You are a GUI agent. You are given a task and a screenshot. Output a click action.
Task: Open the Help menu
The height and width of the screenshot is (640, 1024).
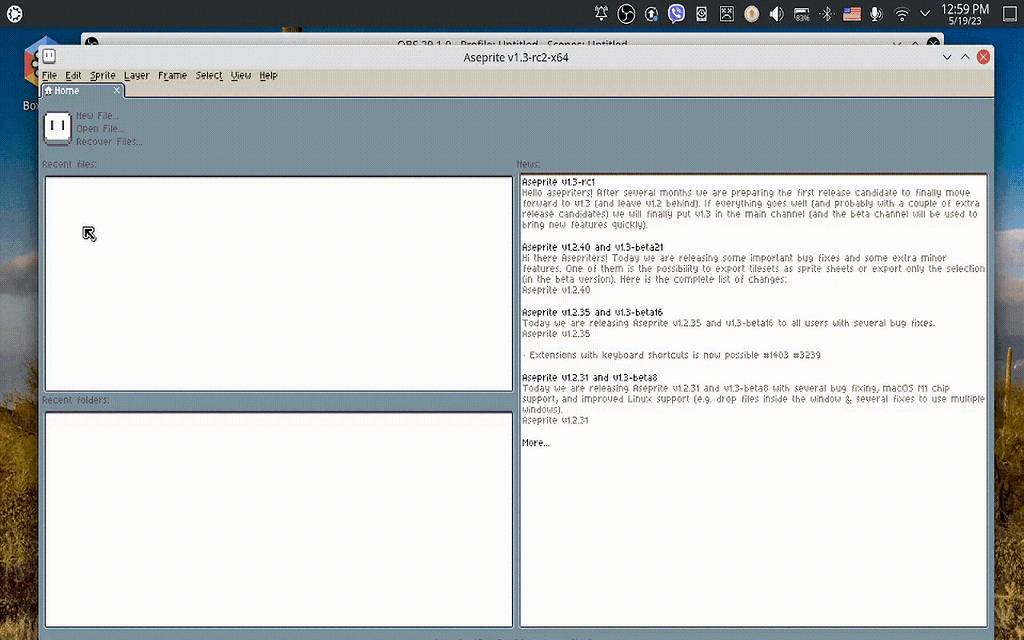(268, 75)
